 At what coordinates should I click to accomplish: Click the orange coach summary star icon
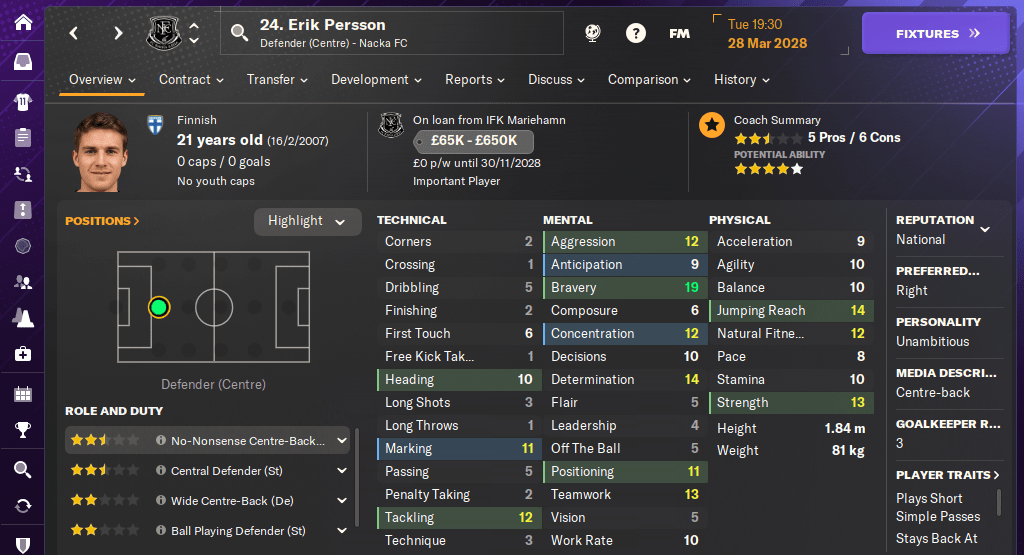pos(712,125)
